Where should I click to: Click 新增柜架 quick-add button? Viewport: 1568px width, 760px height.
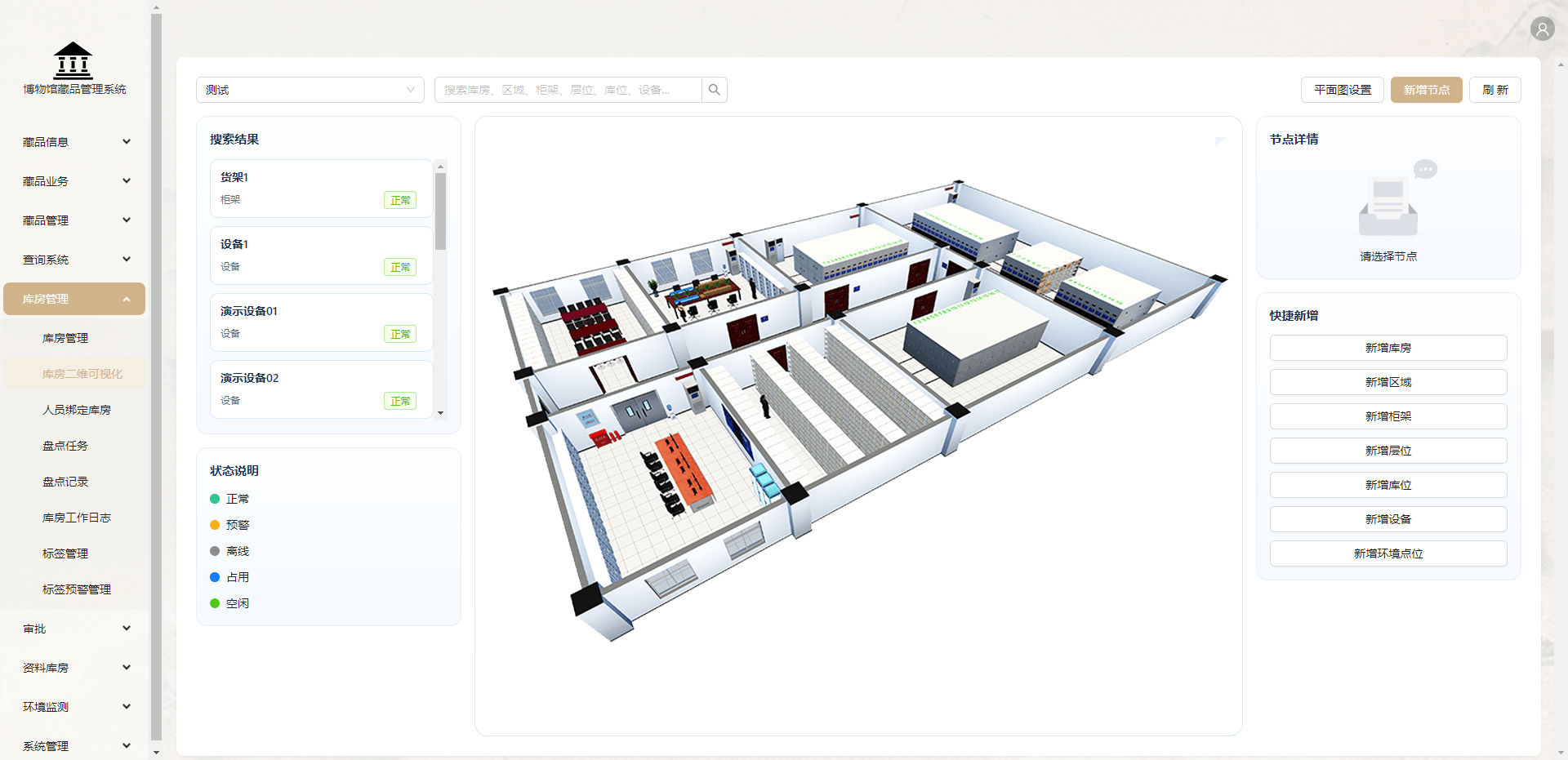click(x=1388, y=416)
